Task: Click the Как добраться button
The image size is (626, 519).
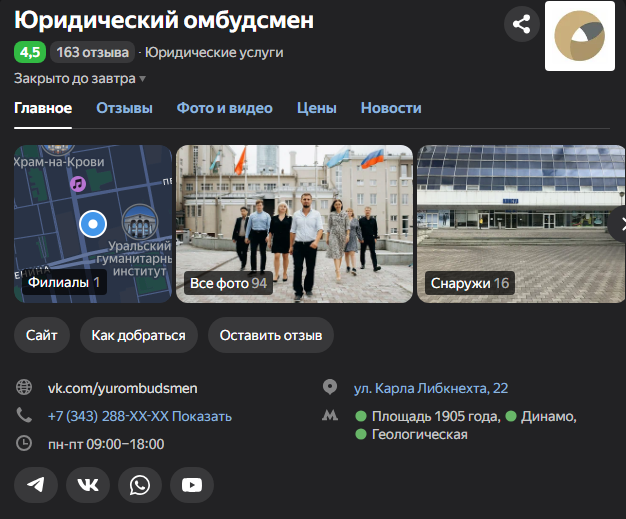Action: point(139,335)
